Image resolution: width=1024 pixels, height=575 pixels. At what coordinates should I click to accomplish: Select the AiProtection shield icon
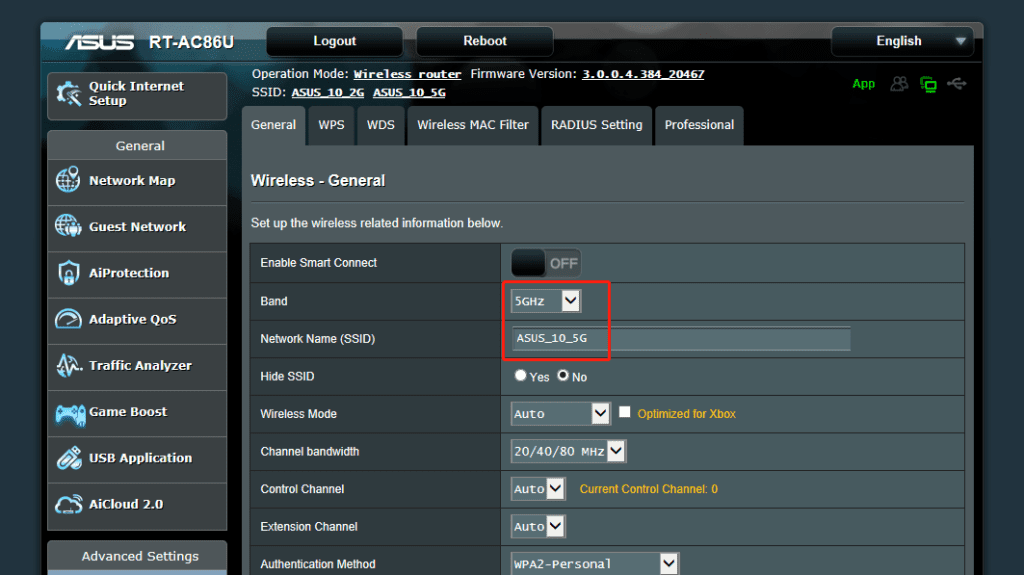[x=68, y=273]
